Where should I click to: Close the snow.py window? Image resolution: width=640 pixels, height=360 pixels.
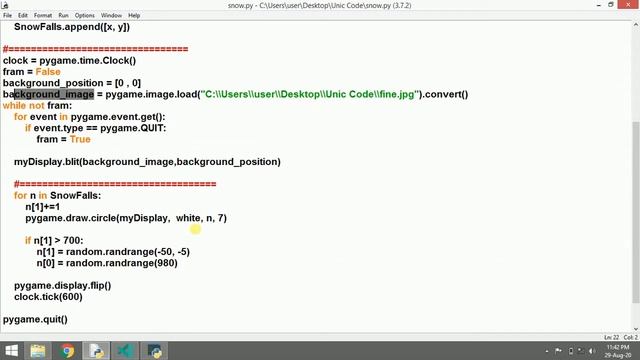[x=628, y=4]
